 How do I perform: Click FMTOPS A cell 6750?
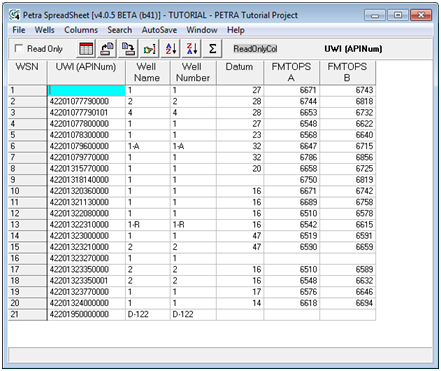tap(292, 180)
